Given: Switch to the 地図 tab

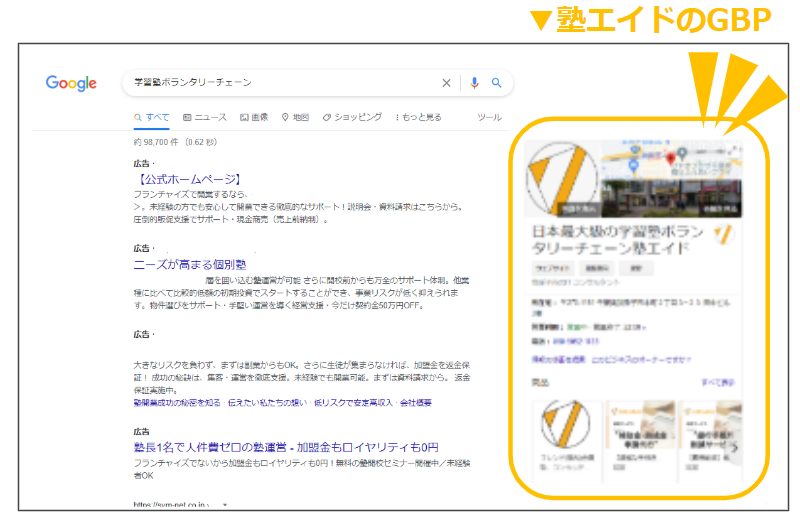Looking at the screenshot, I should (x=295, y=117).
